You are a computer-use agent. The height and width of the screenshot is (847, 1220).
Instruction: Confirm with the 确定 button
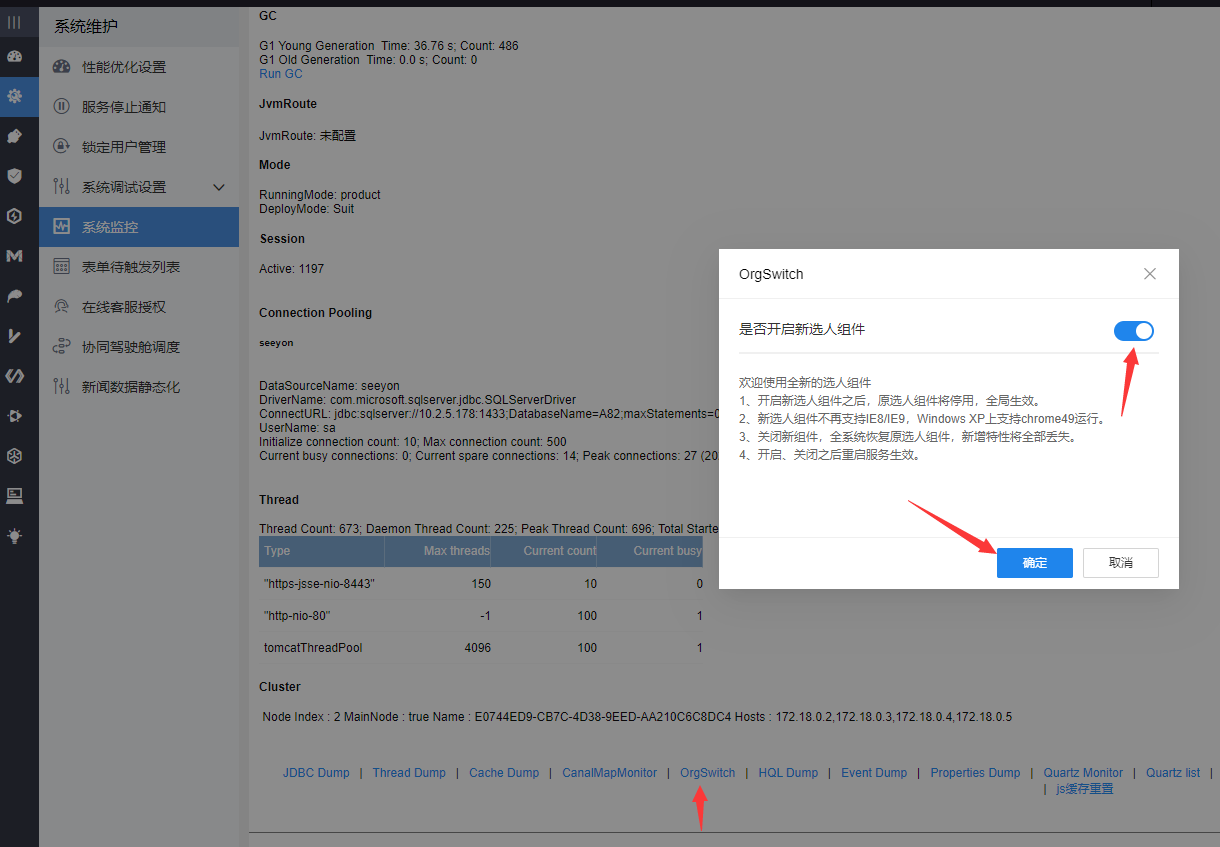[1035, 563]
